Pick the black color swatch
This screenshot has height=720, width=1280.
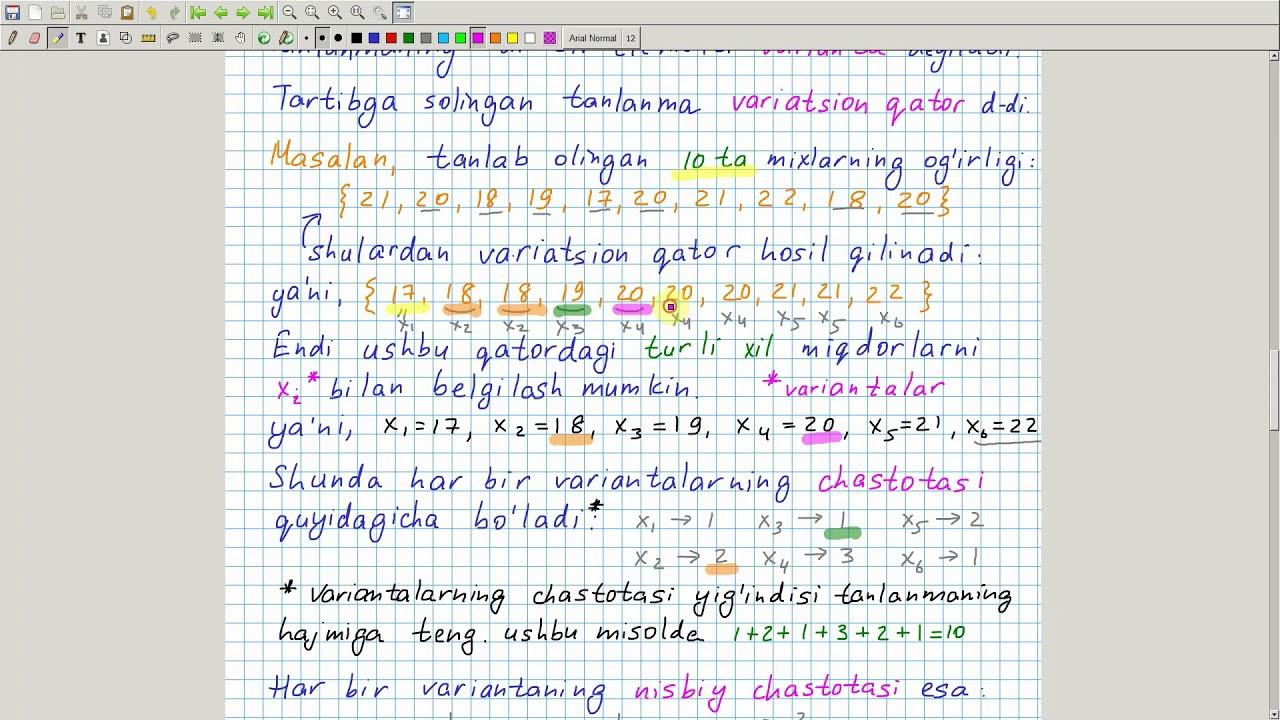[357, 38]
